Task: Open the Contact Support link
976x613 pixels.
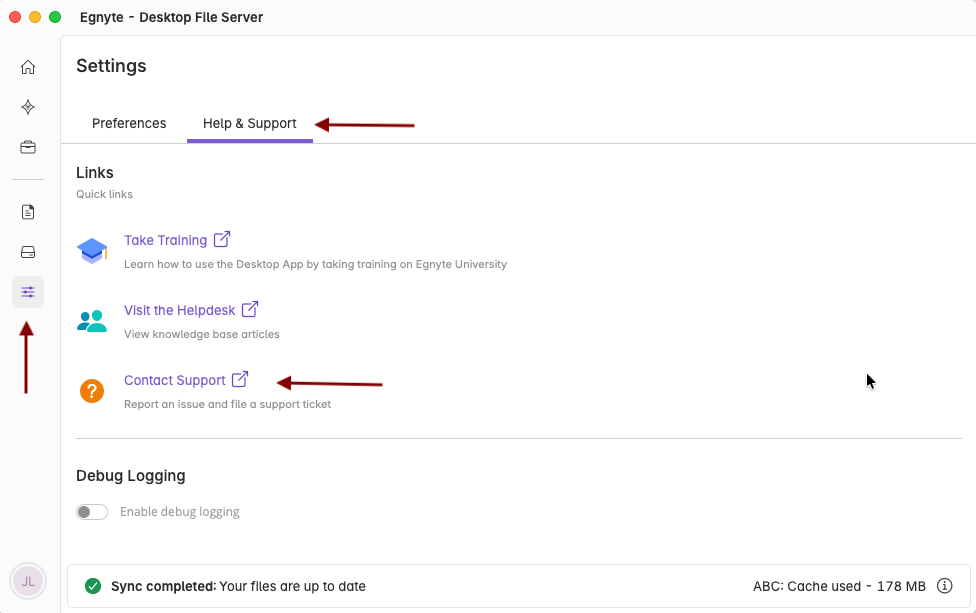Action: pos(175,380)
